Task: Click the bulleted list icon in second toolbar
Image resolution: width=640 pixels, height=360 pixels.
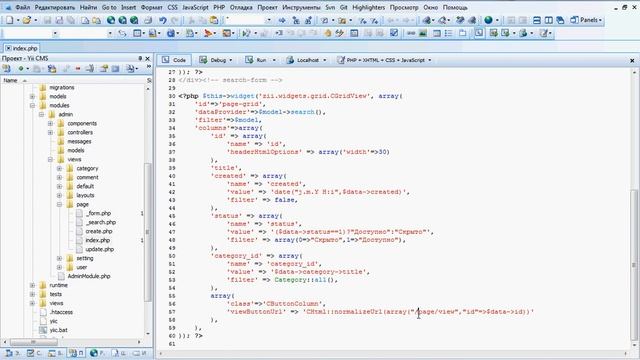Action: [449, 33]
